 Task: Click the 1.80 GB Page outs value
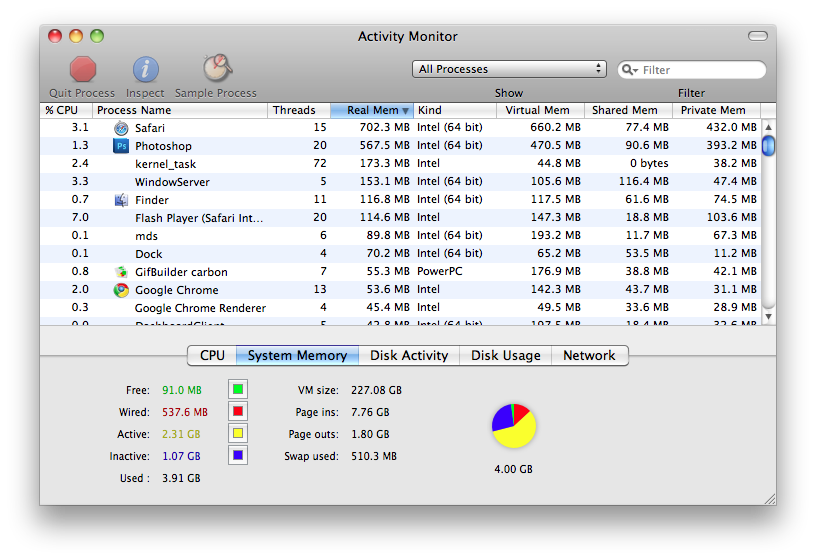click(370, 434)
